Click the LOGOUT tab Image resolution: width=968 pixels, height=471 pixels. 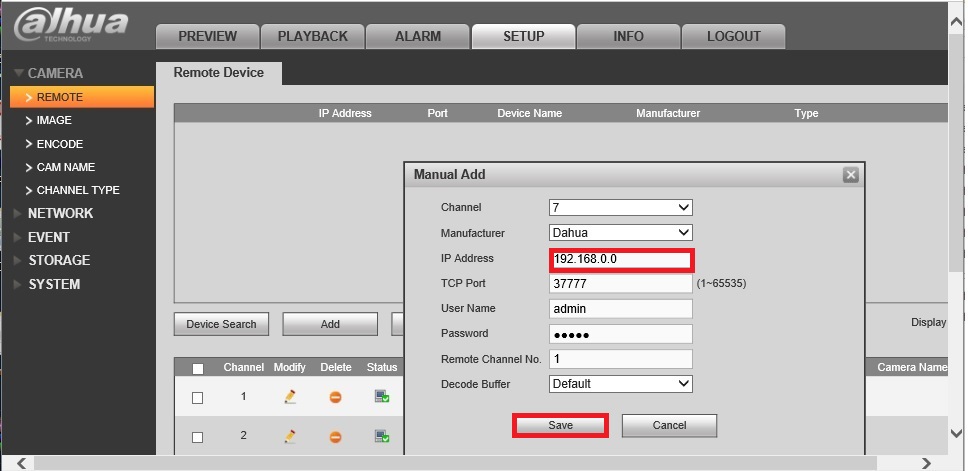click(733, 36)
